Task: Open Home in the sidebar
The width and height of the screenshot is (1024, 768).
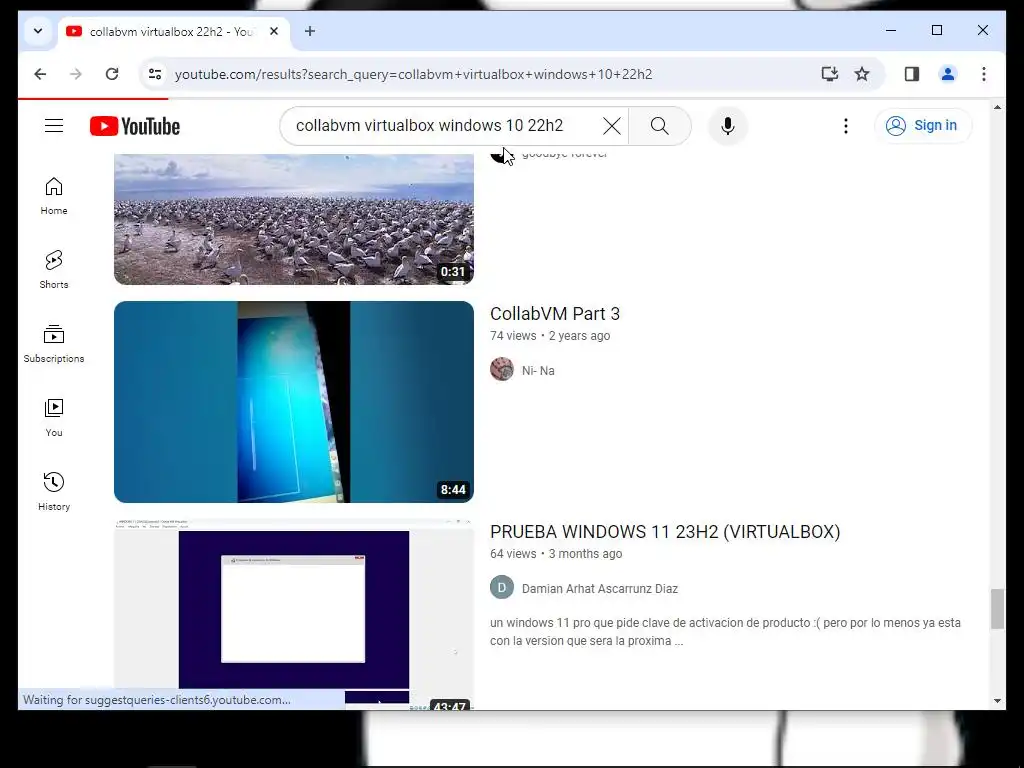Action: coord(54,196)
